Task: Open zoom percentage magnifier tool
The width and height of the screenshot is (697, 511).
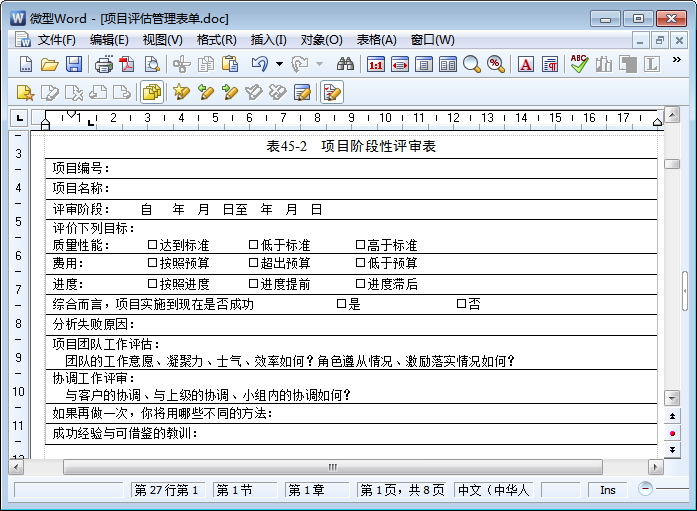Action: pos(496,65)
